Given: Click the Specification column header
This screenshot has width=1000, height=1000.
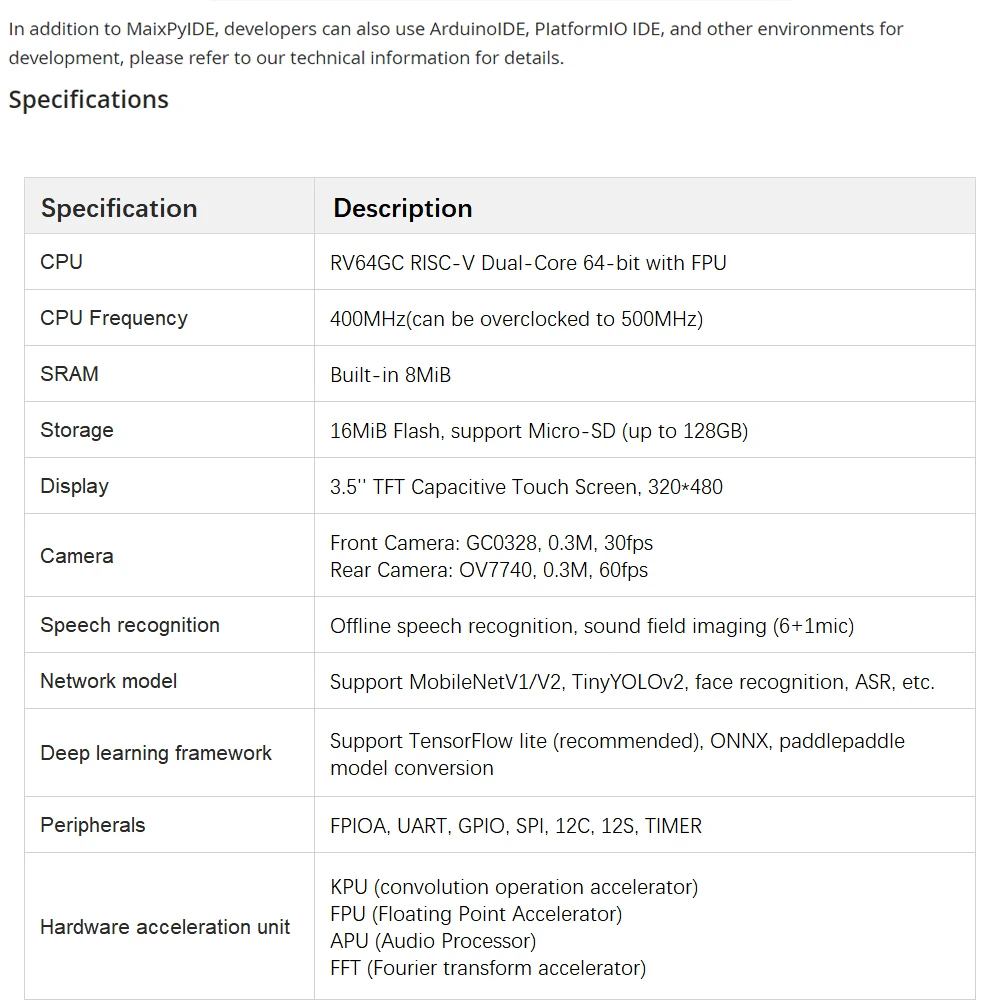Looking at the screenshot, I should click(x=119, y=208).
